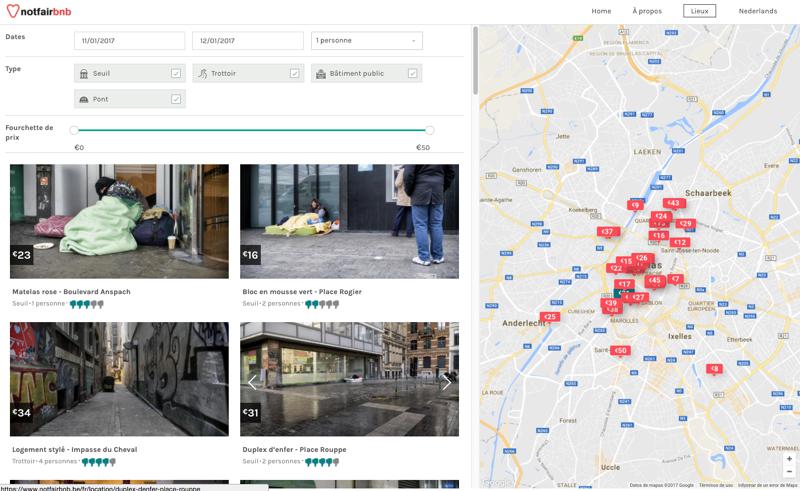Image resolution: width=800 pixels, height=491 pixels.
Task: Click the notfairbnb heart logo
Action: (x=13, y=11)
